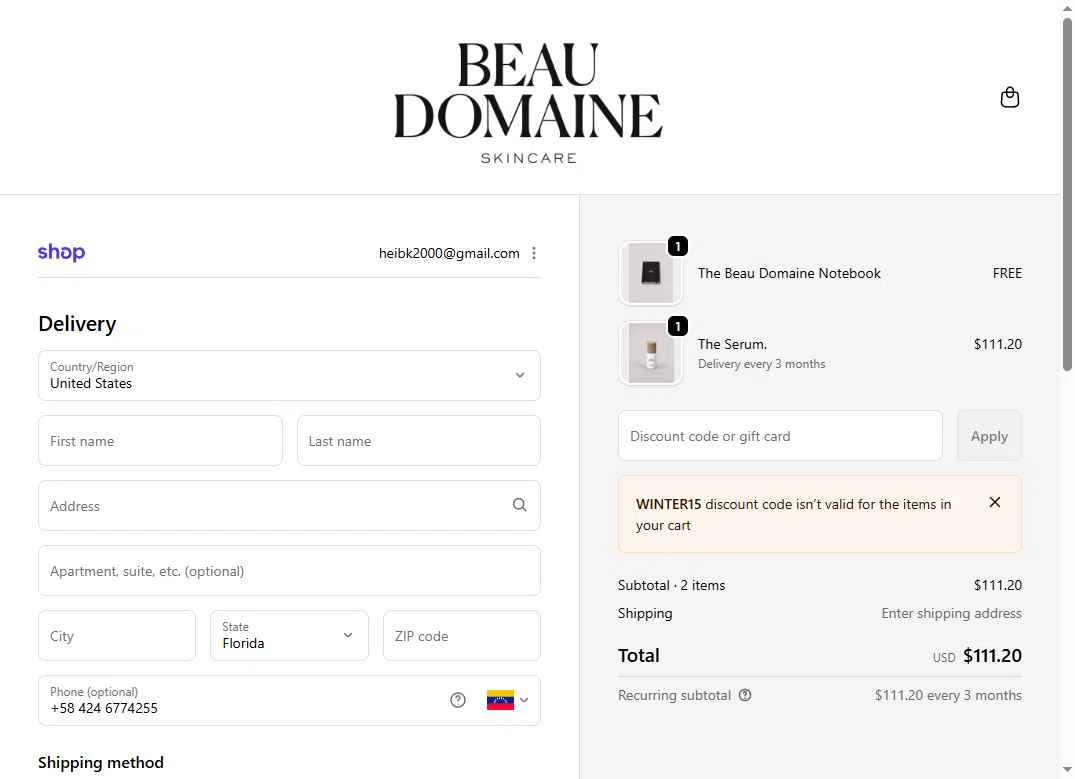Open the Country/Region dropdown

point(289,376)
